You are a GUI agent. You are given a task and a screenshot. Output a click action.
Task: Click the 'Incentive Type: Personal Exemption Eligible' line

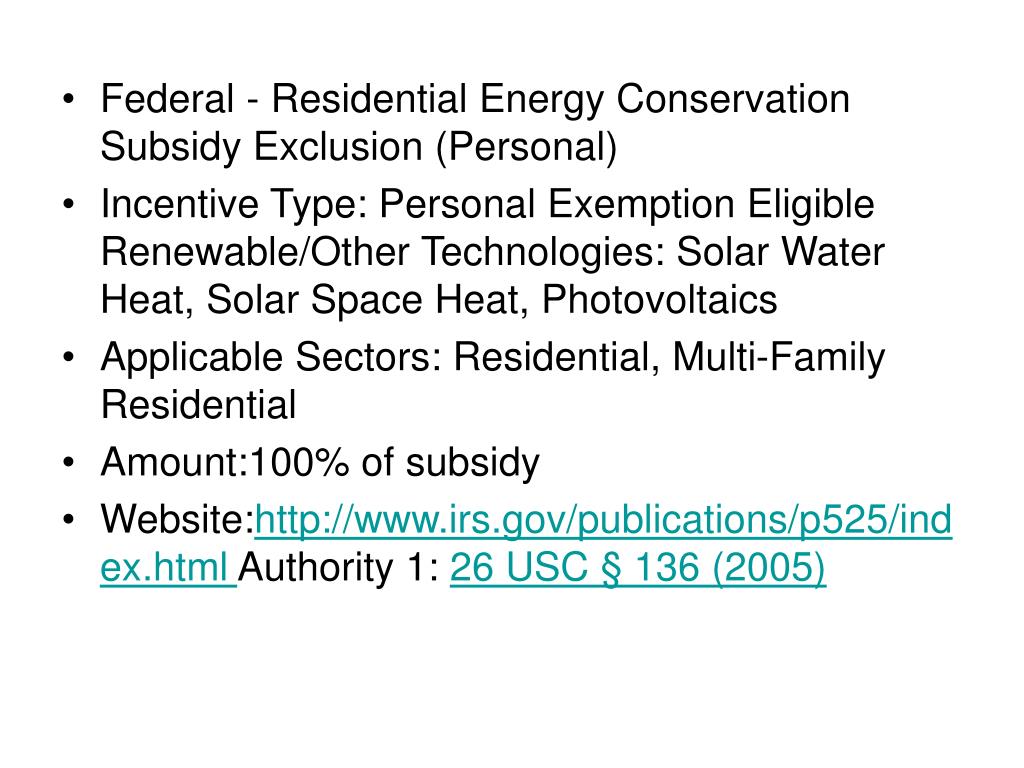coord(487,204)
